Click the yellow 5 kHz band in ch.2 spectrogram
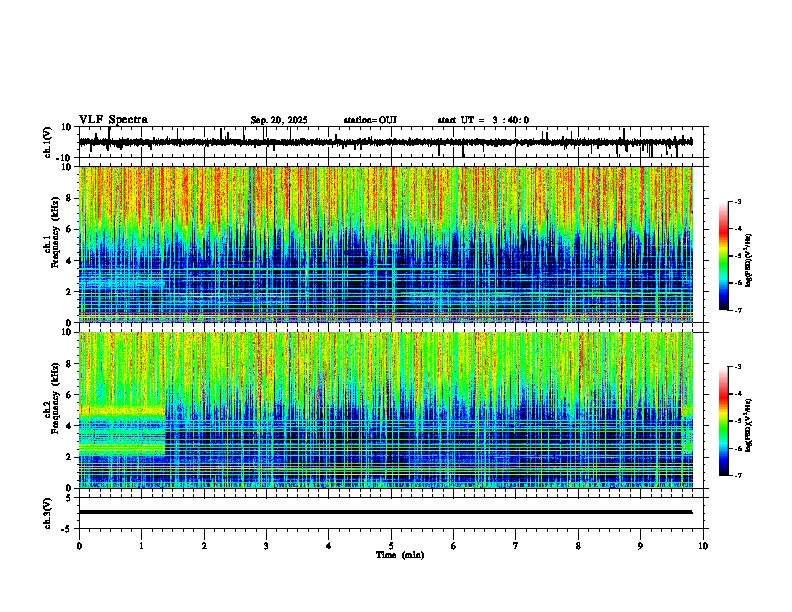792x612 pixels. pos(122,410)
